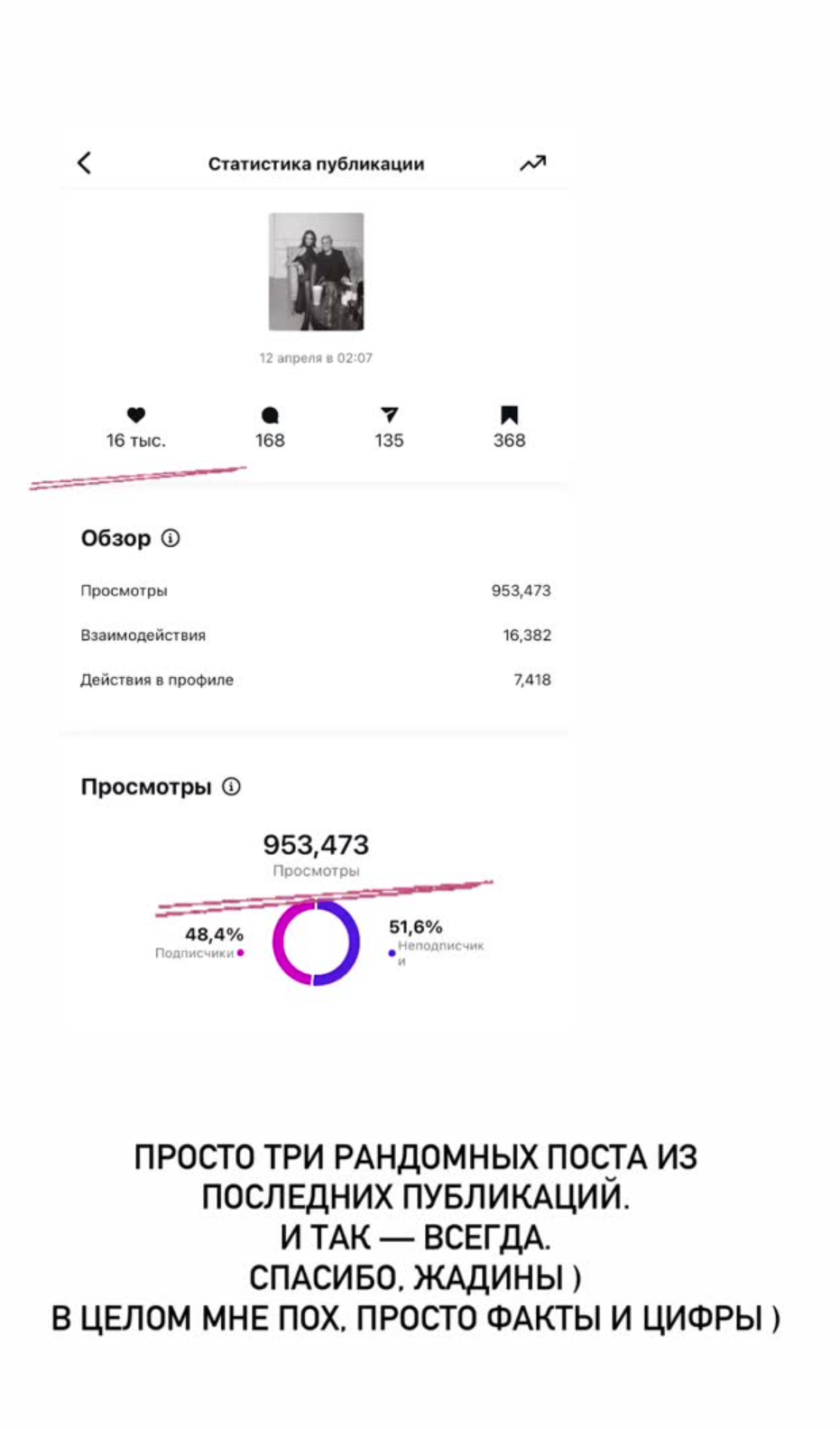The width and height of the screenshot is (840, 1429).
Task: Tap the large 953,473 views number
Action: click(316, 845)
